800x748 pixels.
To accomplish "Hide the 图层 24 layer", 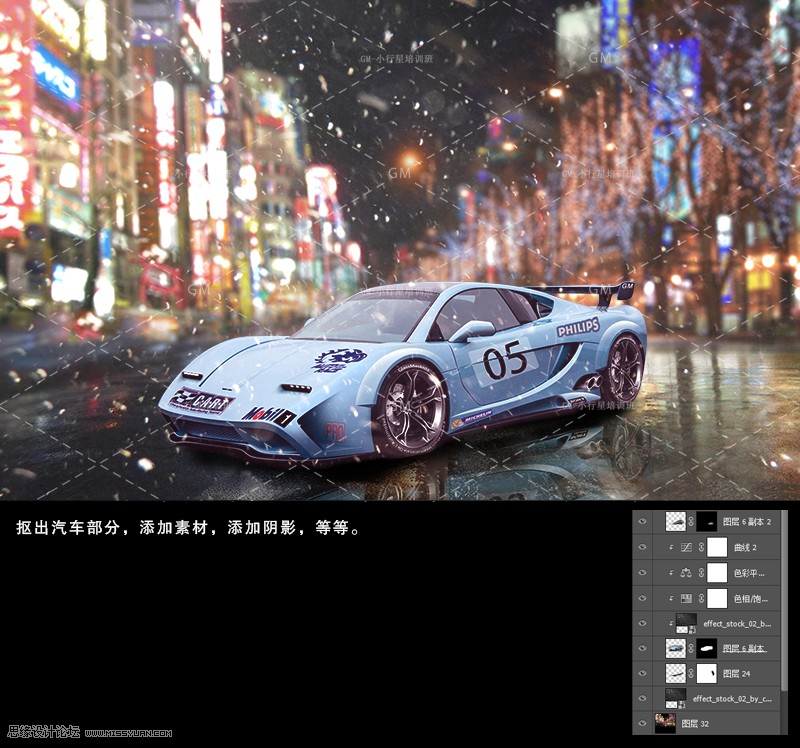I will point(642,674).
